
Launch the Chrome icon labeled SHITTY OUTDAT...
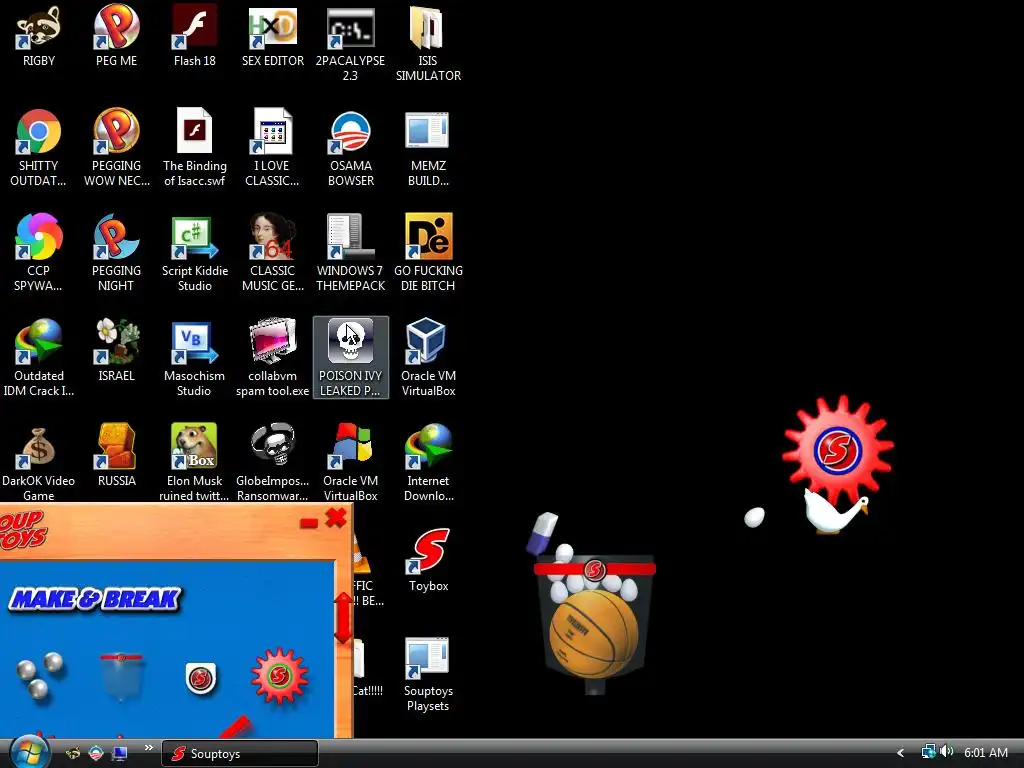coord(39,148)
